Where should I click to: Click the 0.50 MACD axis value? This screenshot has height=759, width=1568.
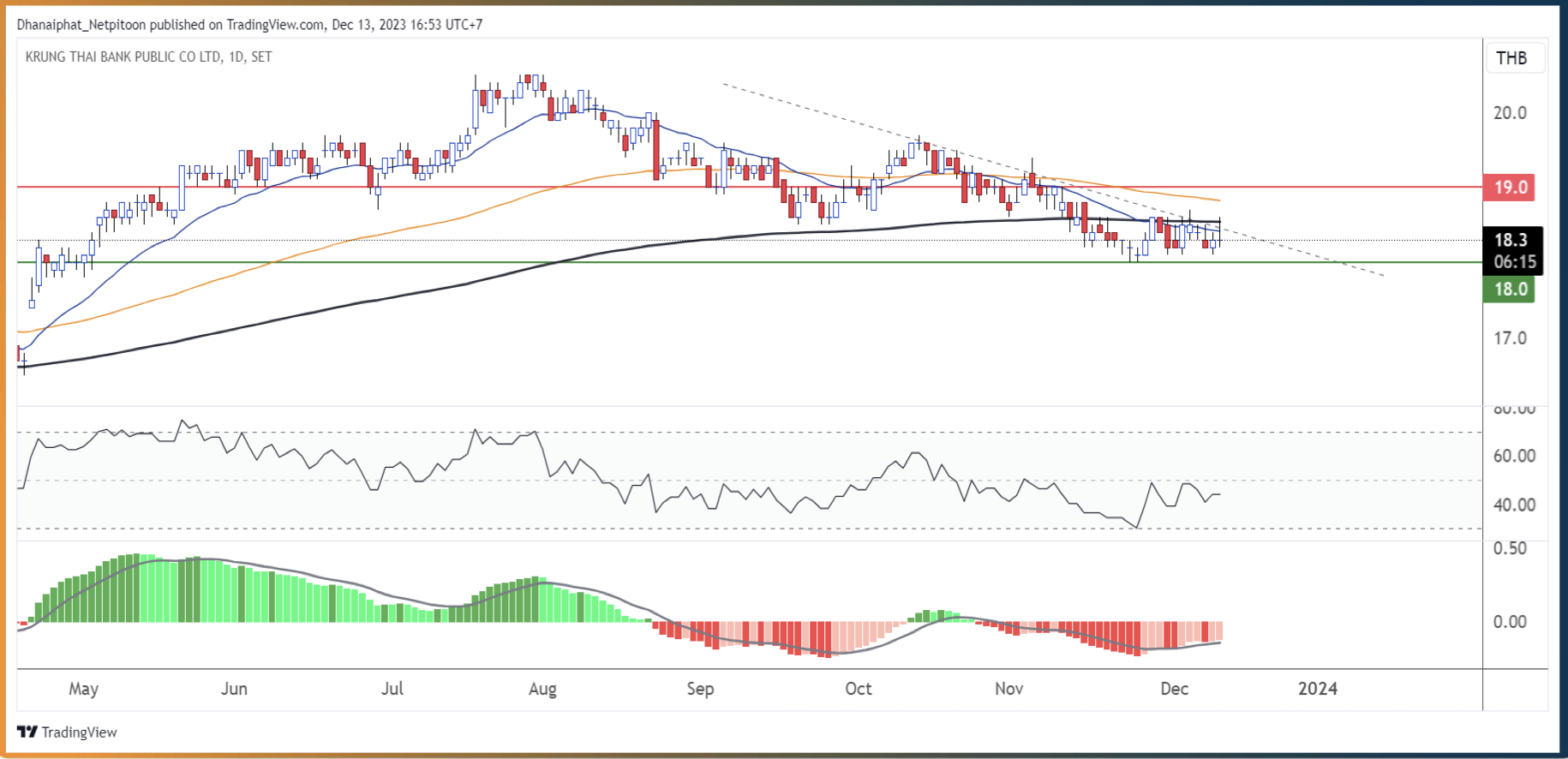[x=1510, y=548]
